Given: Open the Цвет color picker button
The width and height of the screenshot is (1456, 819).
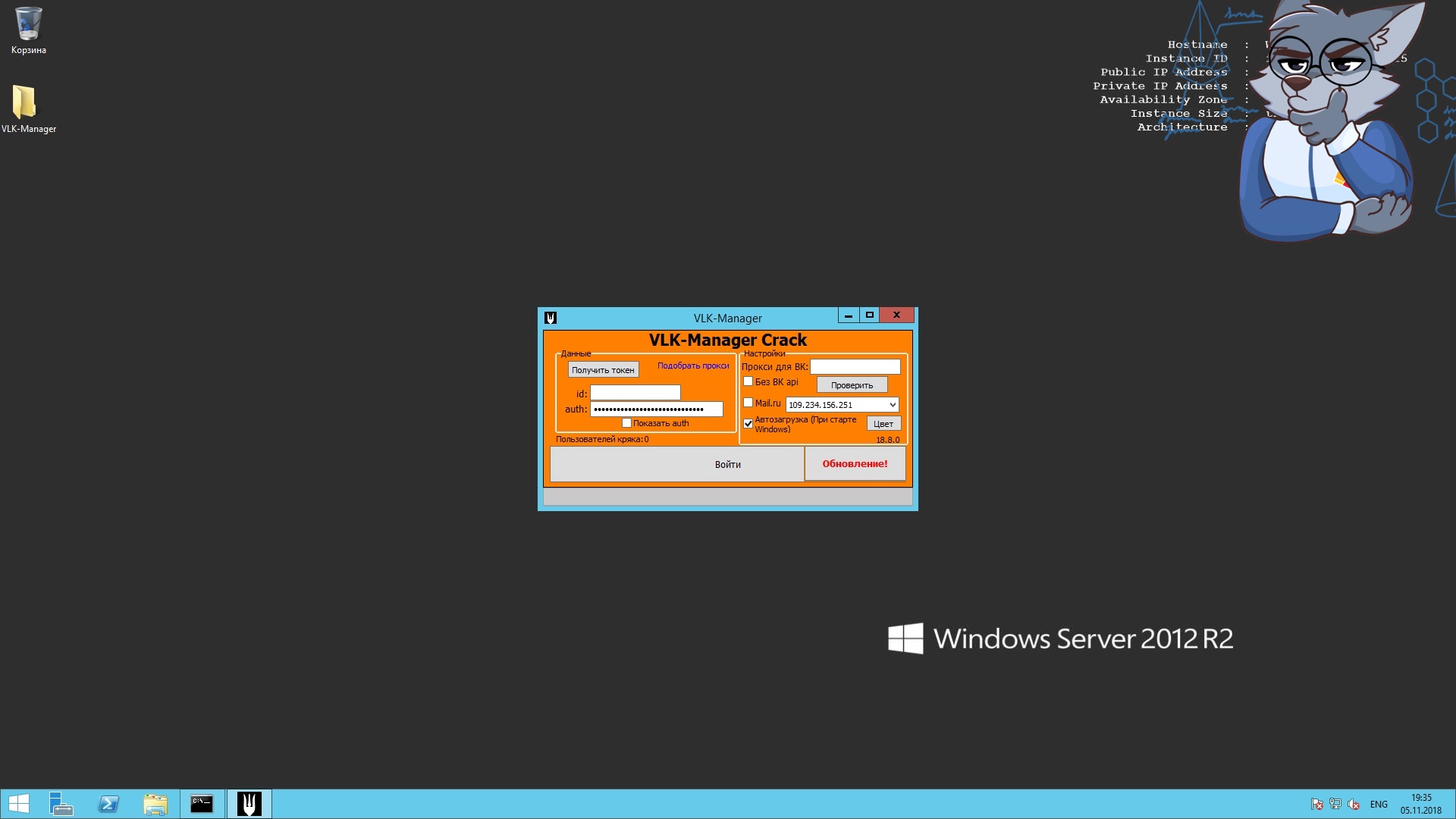Looking at the screenshot, I should pyautogui.click(x=883, y=424).
